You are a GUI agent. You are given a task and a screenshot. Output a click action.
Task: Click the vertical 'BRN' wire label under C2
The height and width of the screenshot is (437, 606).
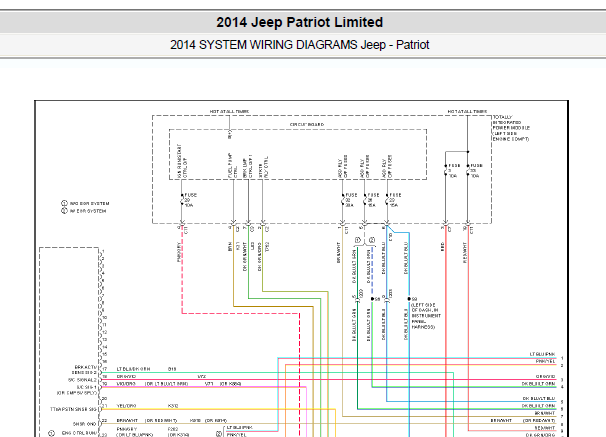click(x=230, y=247)
